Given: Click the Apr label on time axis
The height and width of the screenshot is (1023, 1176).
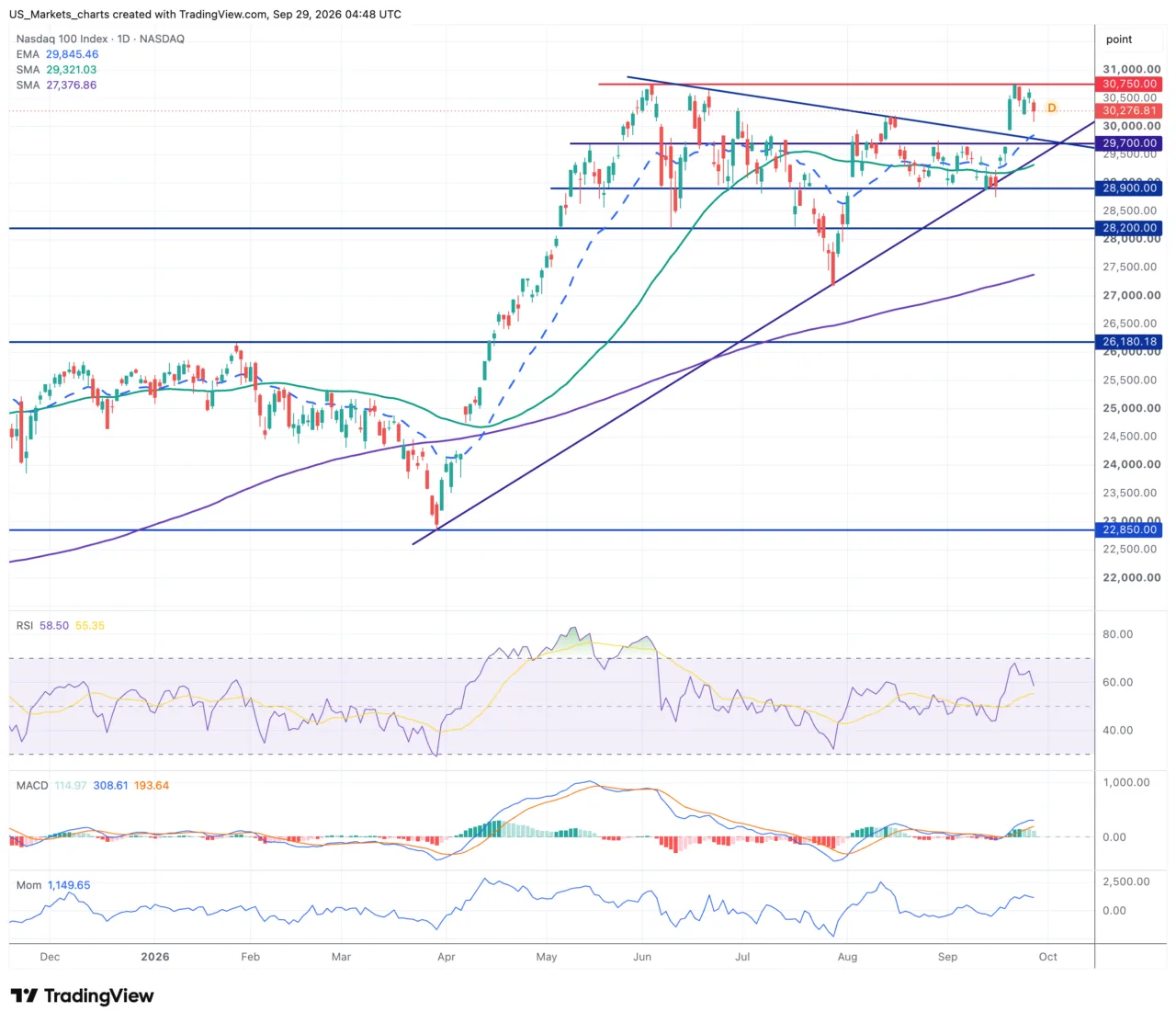Looking at the screenshot, I should [x=447, y=957].
